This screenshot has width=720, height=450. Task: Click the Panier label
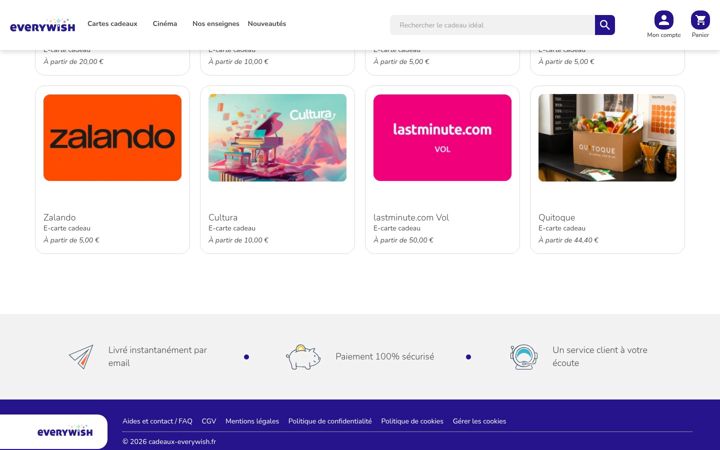click(x=700, y=35)
